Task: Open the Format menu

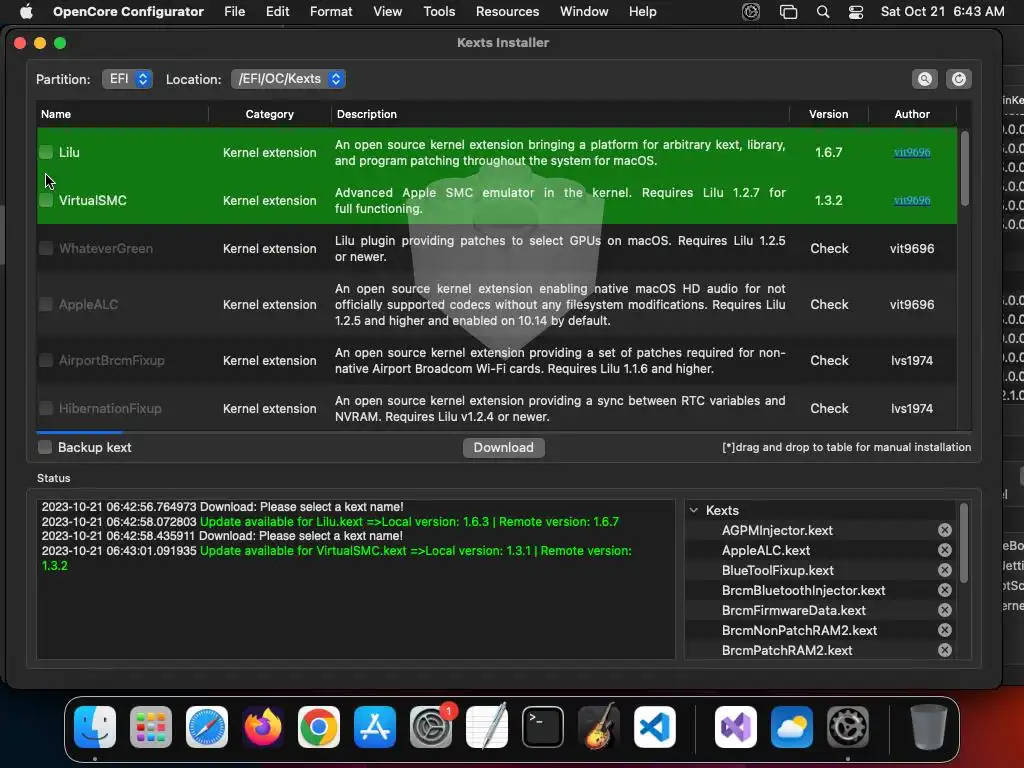Action: pyautogui.click(x=331, y=12)
